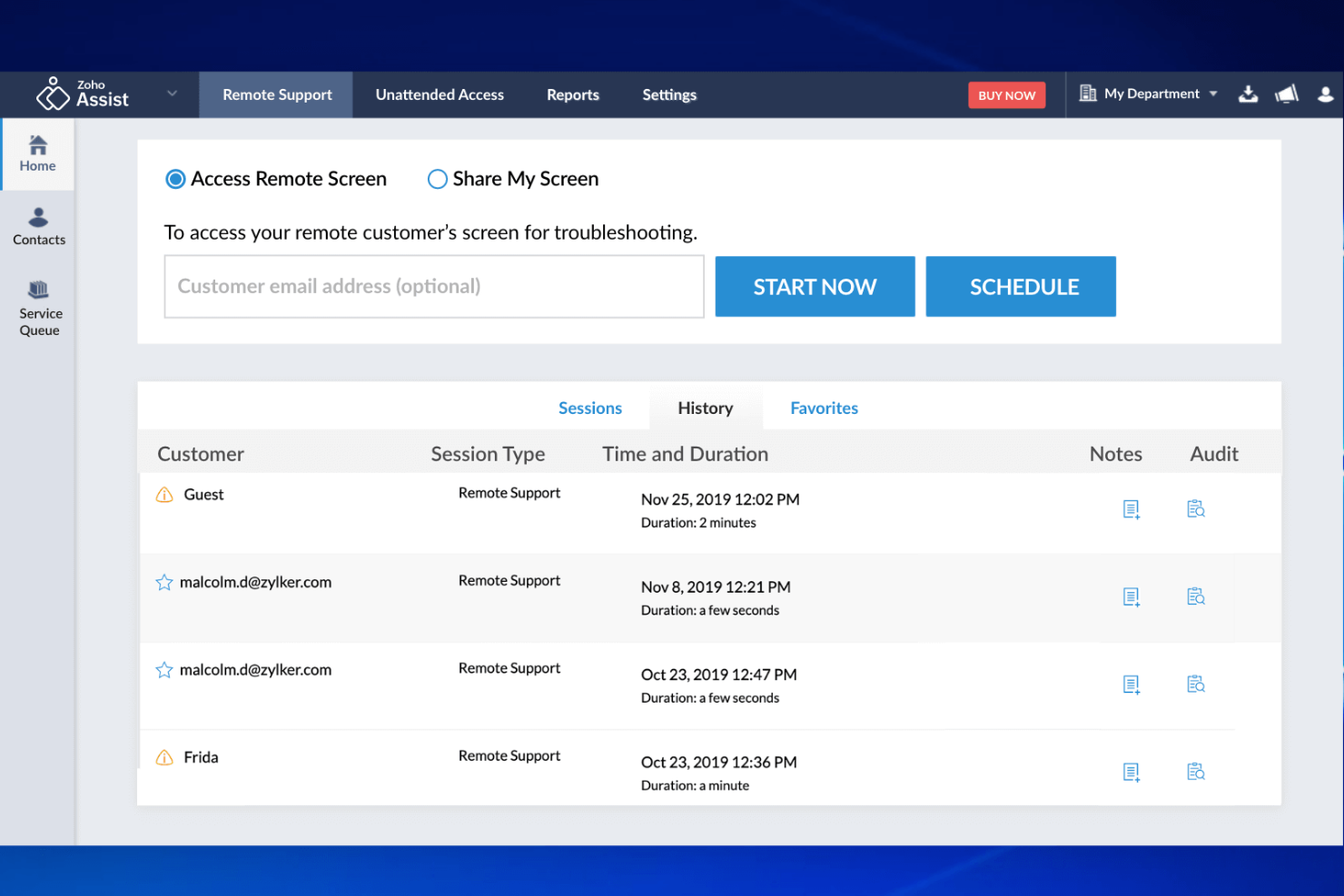Select the Share My Screen radio button

tap(437, 179)
